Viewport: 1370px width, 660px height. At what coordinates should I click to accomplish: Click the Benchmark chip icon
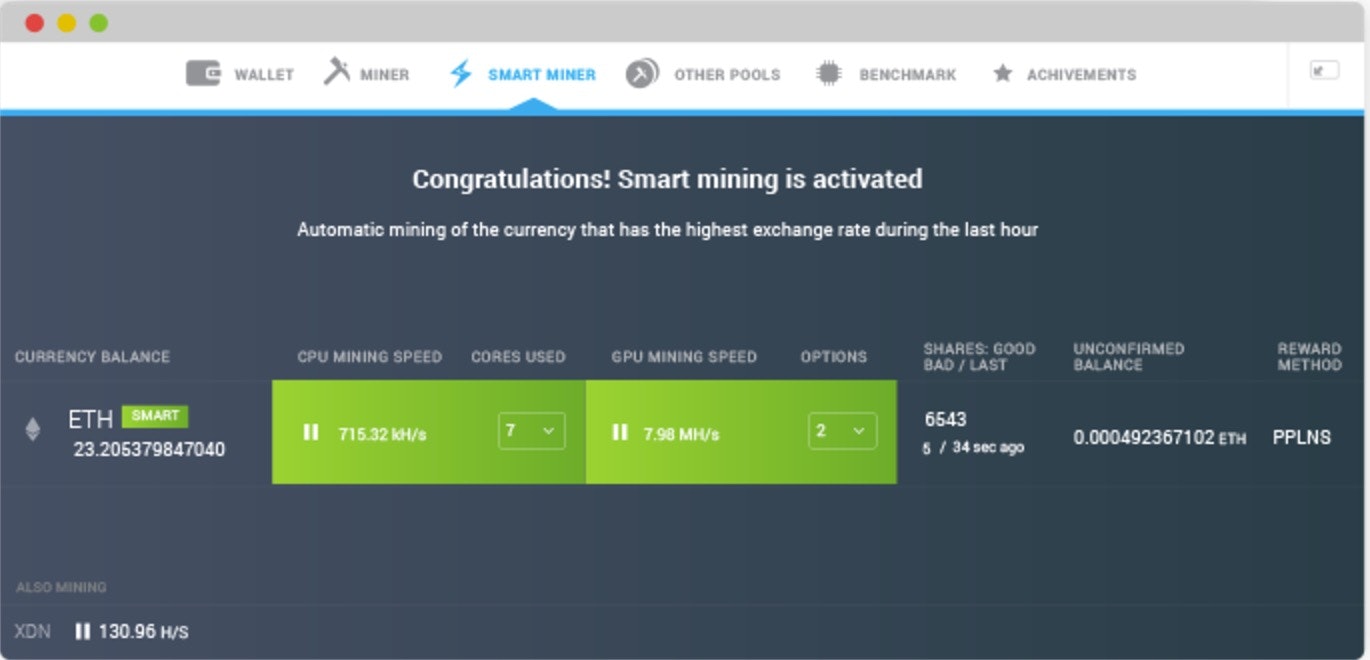click(828, 74)
